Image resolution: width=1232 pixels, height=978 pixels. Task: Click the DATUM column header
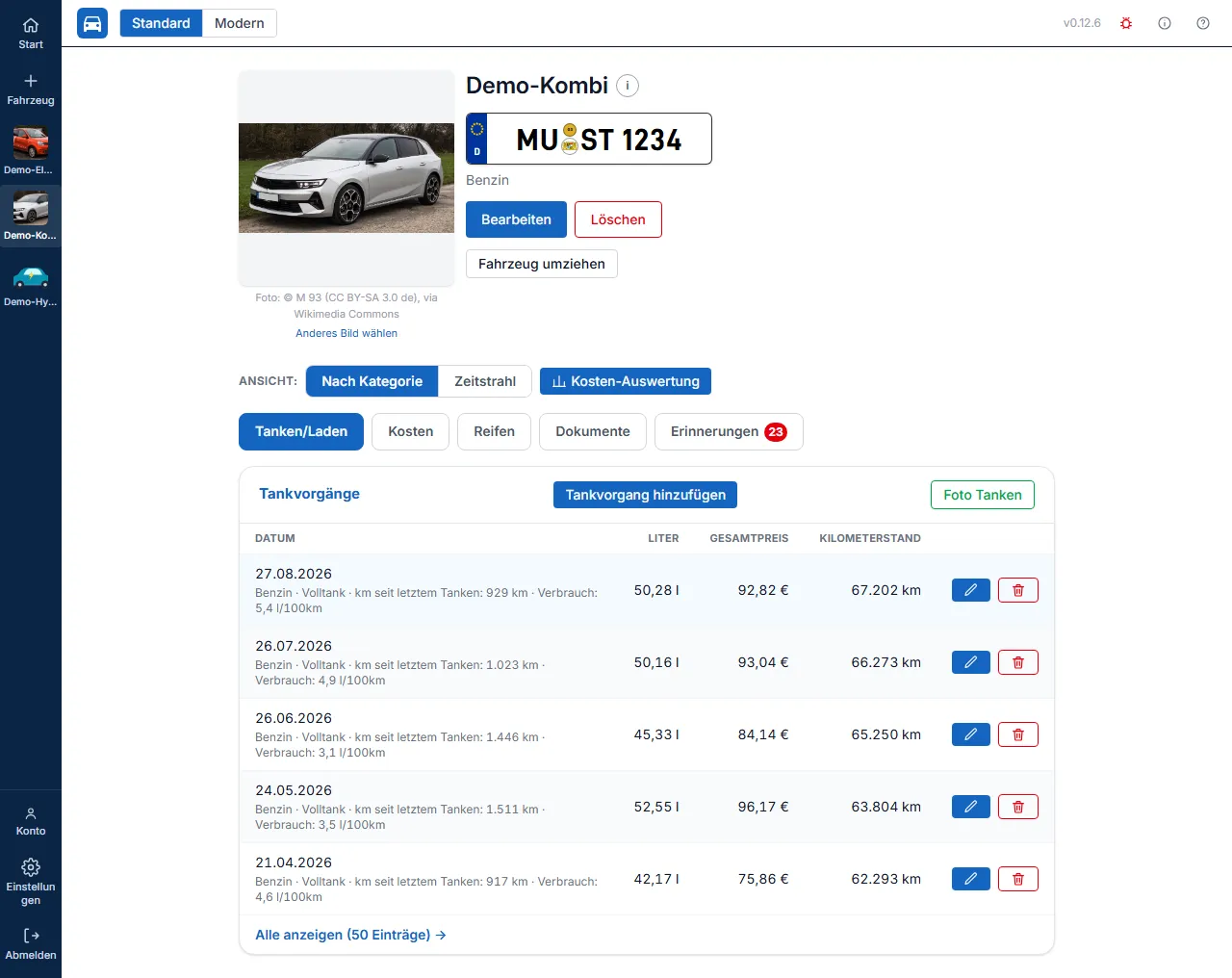tap(275, 538)
